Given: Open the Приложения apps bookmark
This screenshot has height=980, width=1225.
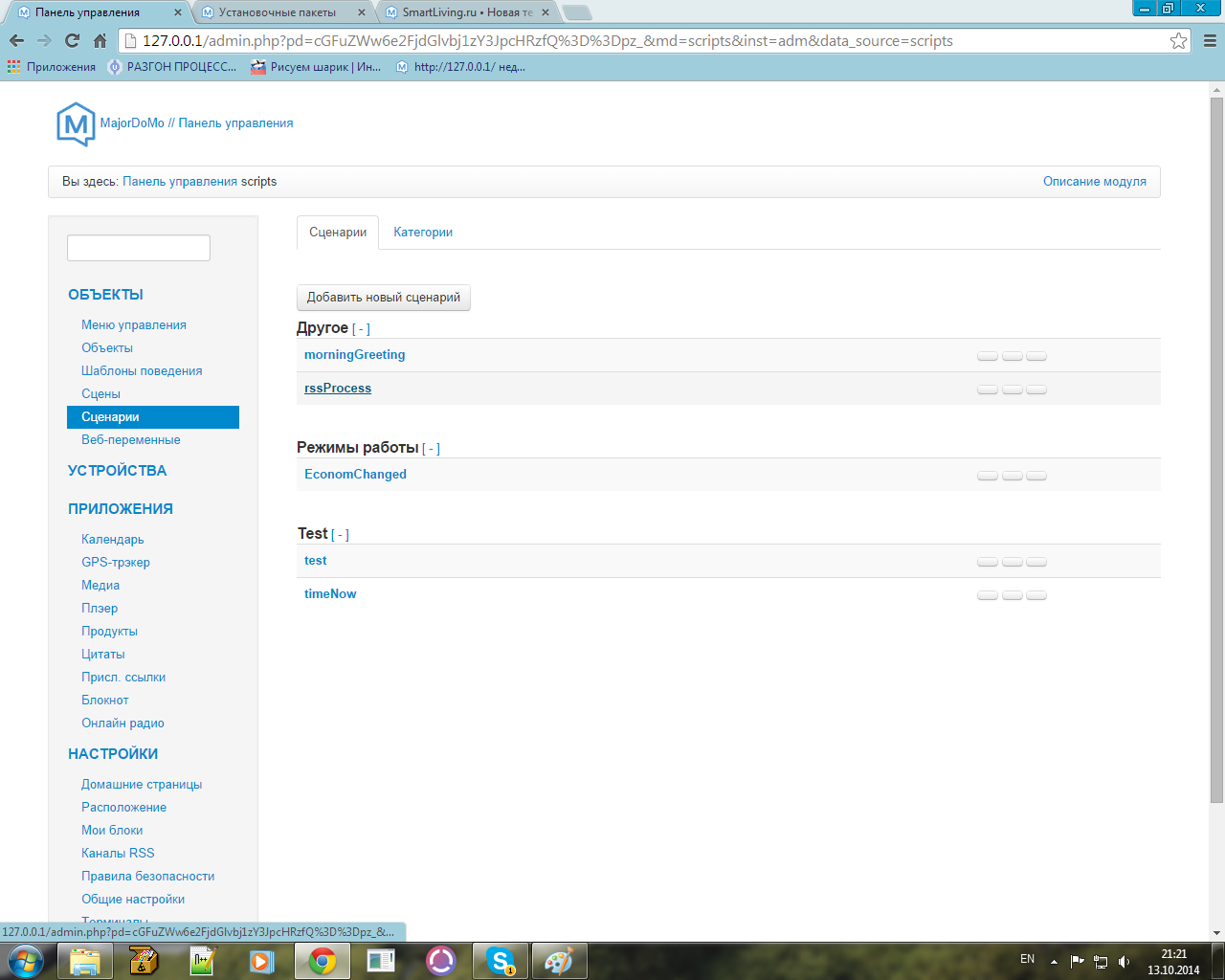Looking at the screenshot, I should click(52, 67).
